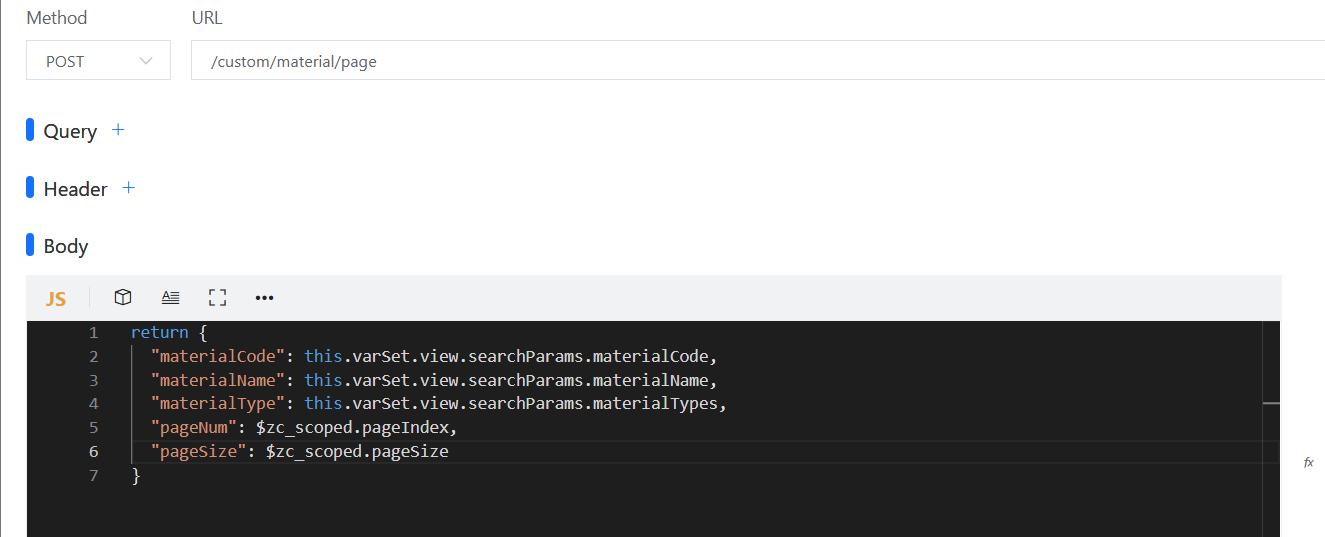Click the fx expression icon beside editor

[1308, 462]
